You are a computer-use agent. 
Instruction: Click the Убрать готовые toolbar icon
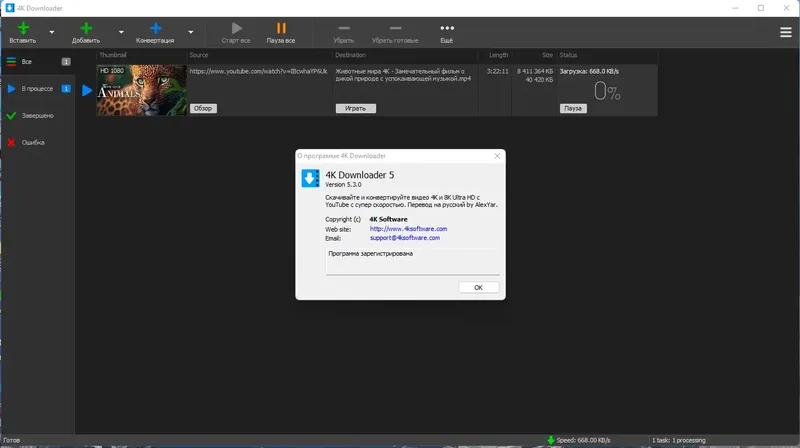tap(395, 28)
